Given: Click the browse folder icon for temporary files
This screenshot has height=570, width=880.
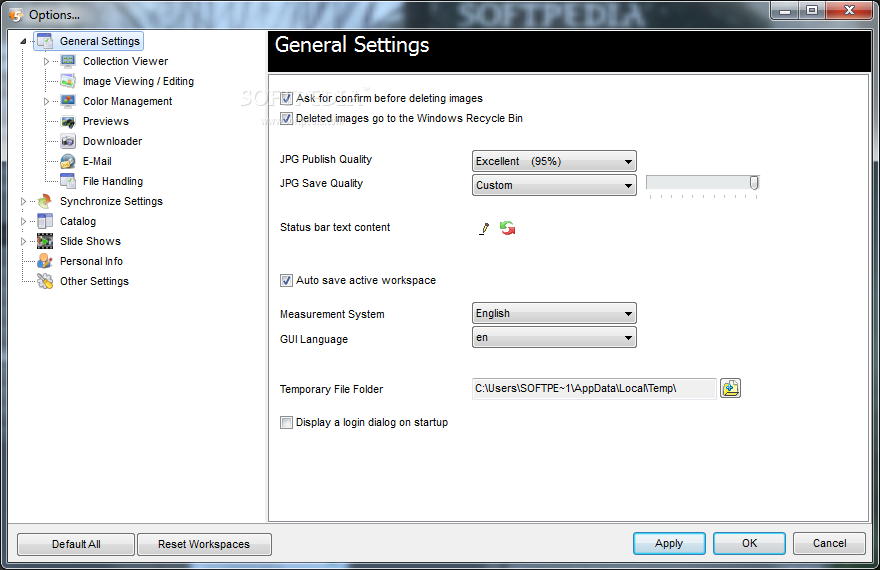Looking at the screenshot, I should (730, 388).
